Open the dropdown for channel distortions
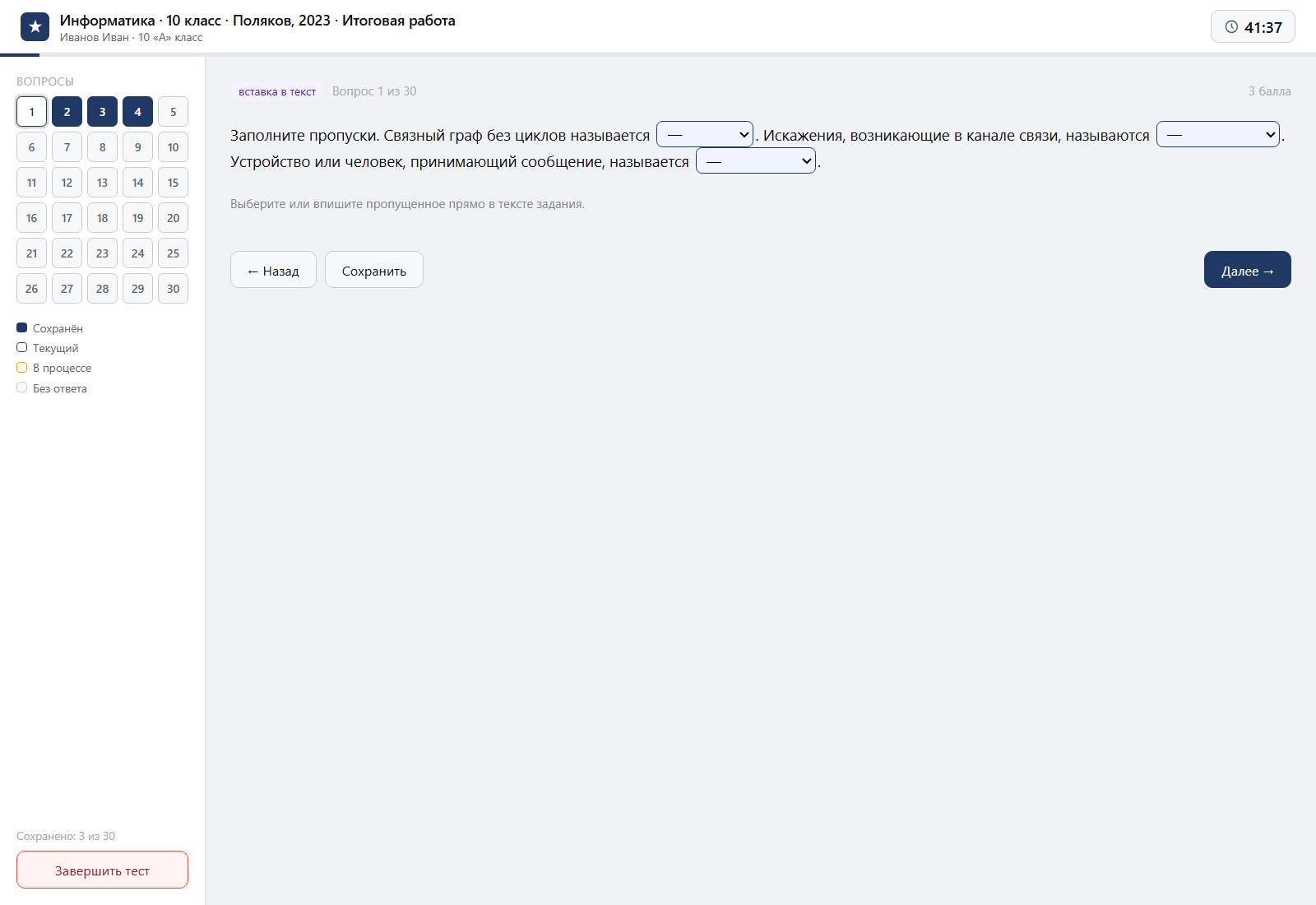This screenshot has width=1316, height=905. point(1218,134)
